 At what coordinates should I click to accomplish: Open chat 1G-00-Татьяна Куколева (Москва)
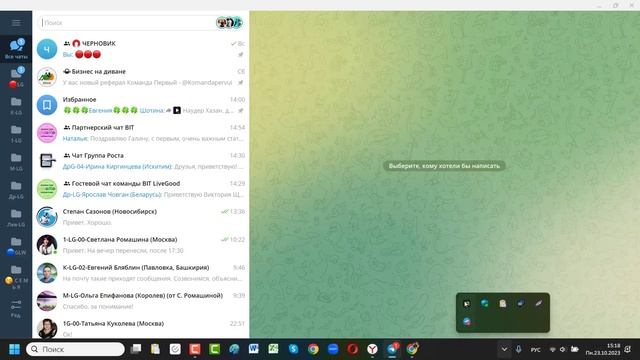[141, 327]
